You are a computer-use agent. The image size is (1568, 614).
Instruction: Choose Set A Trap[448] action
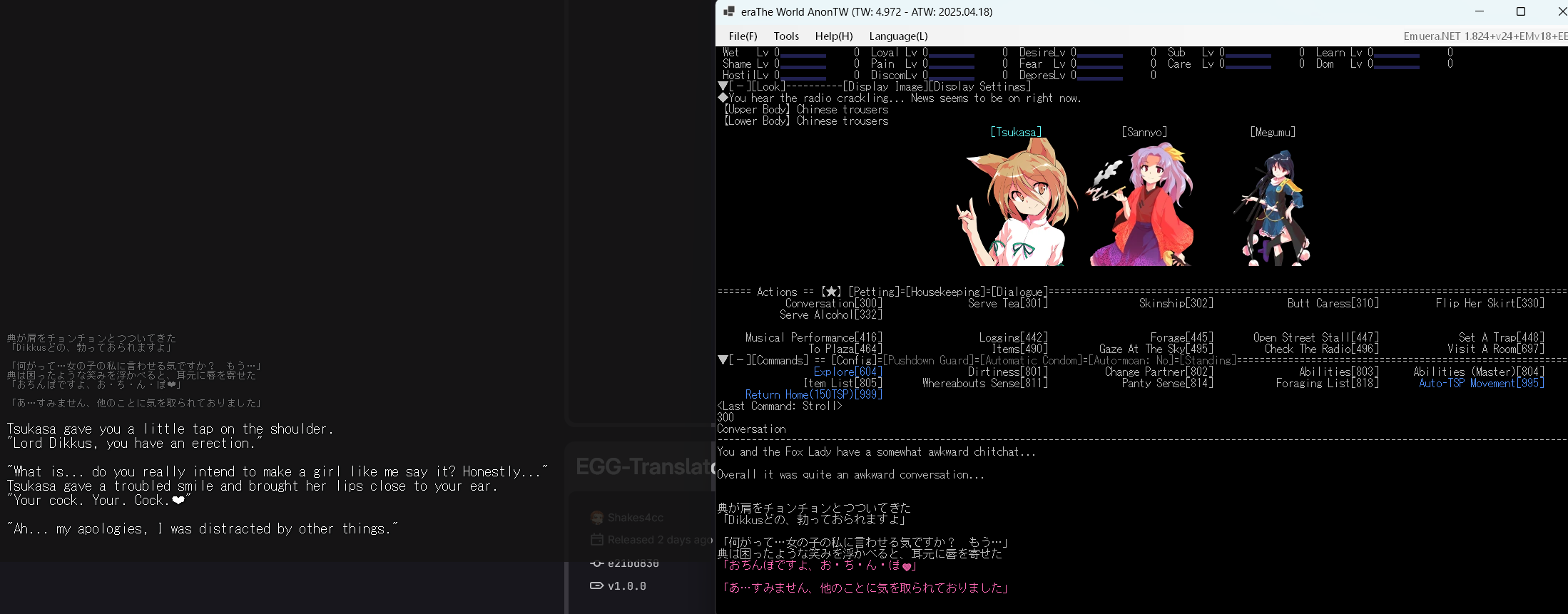coord(1502,338)
